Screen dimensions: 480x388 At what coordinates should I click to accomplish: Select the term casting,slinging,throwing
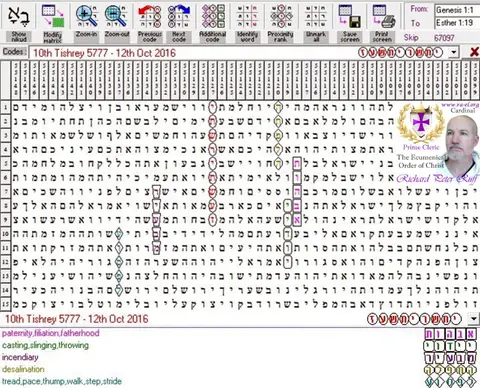coord(45,345)
